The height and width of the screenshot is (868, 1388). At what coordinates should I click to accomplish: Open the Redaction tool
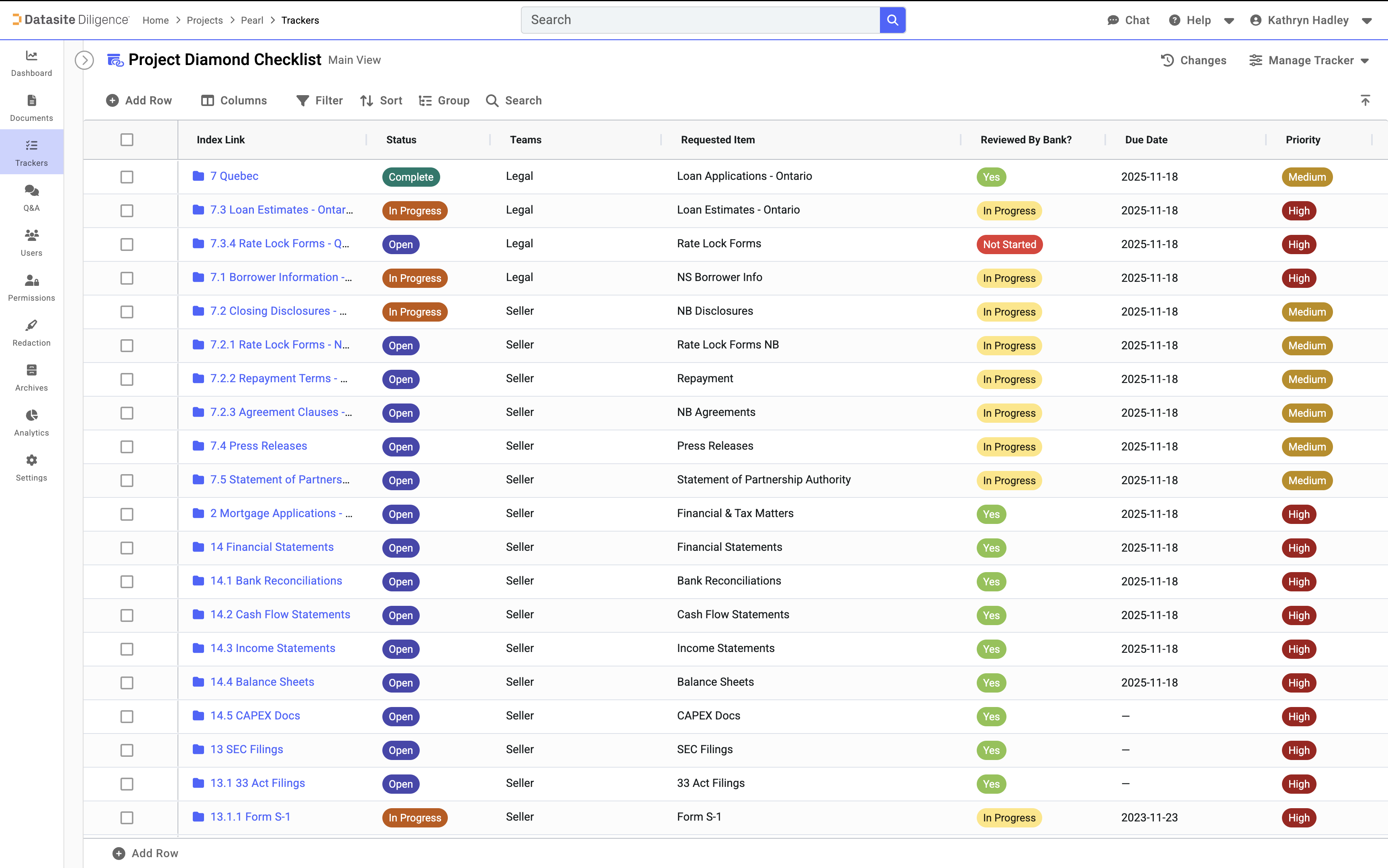(x=31, y=333)
